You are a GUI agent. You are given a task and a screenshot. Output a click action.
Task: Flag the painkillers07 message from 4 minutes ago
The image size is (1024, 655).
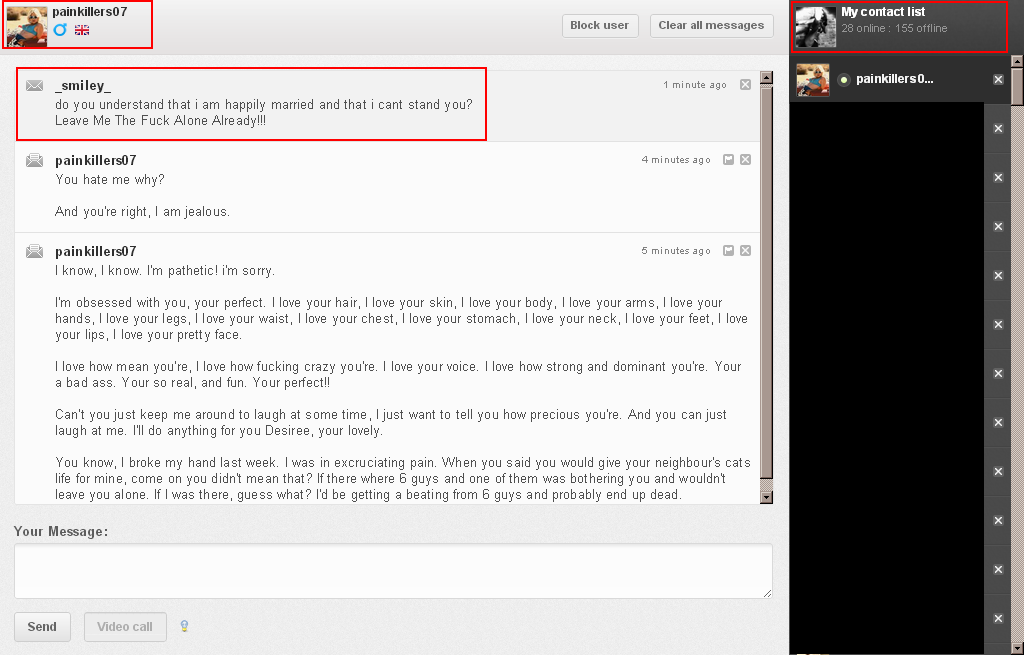[x=729, y=160]
